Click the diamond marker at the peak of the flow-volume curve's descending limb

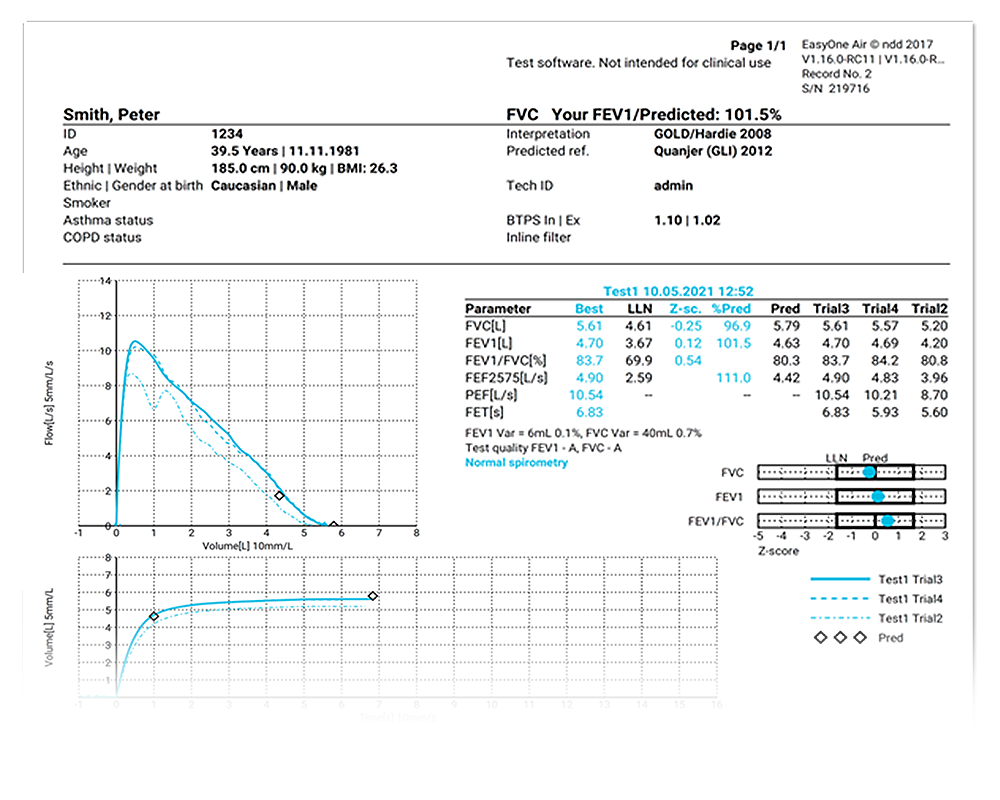pyautogui.click(x=279, y=496)
